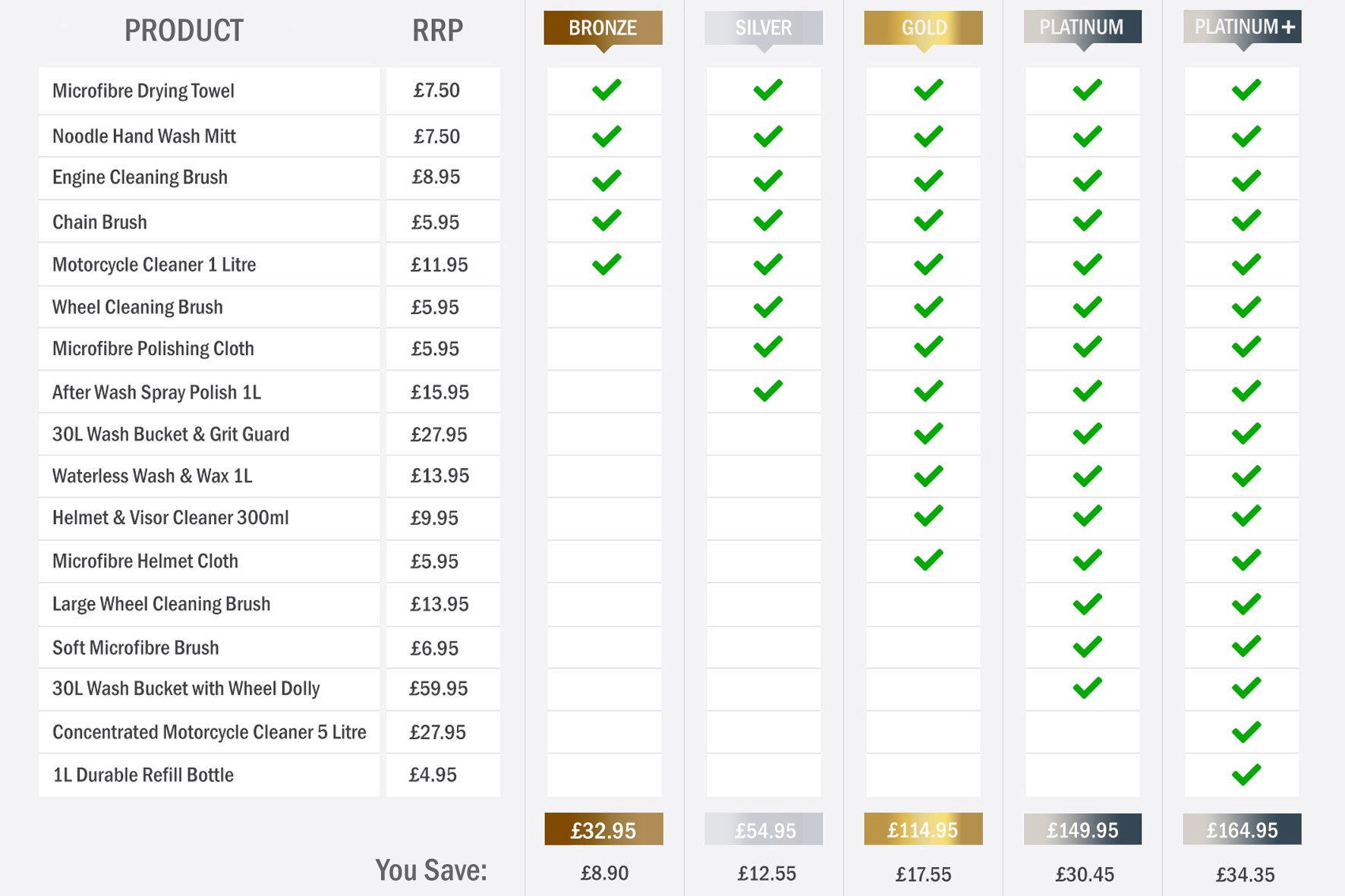
Task: Select the Gold package header
Action: 923,28
